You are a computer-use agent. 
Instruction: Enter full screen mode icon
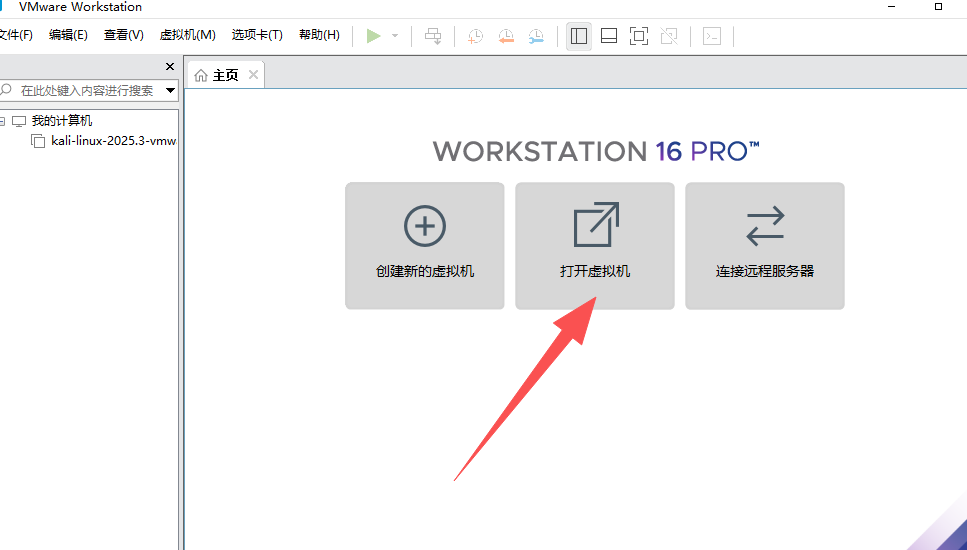[x=639, y=36]
